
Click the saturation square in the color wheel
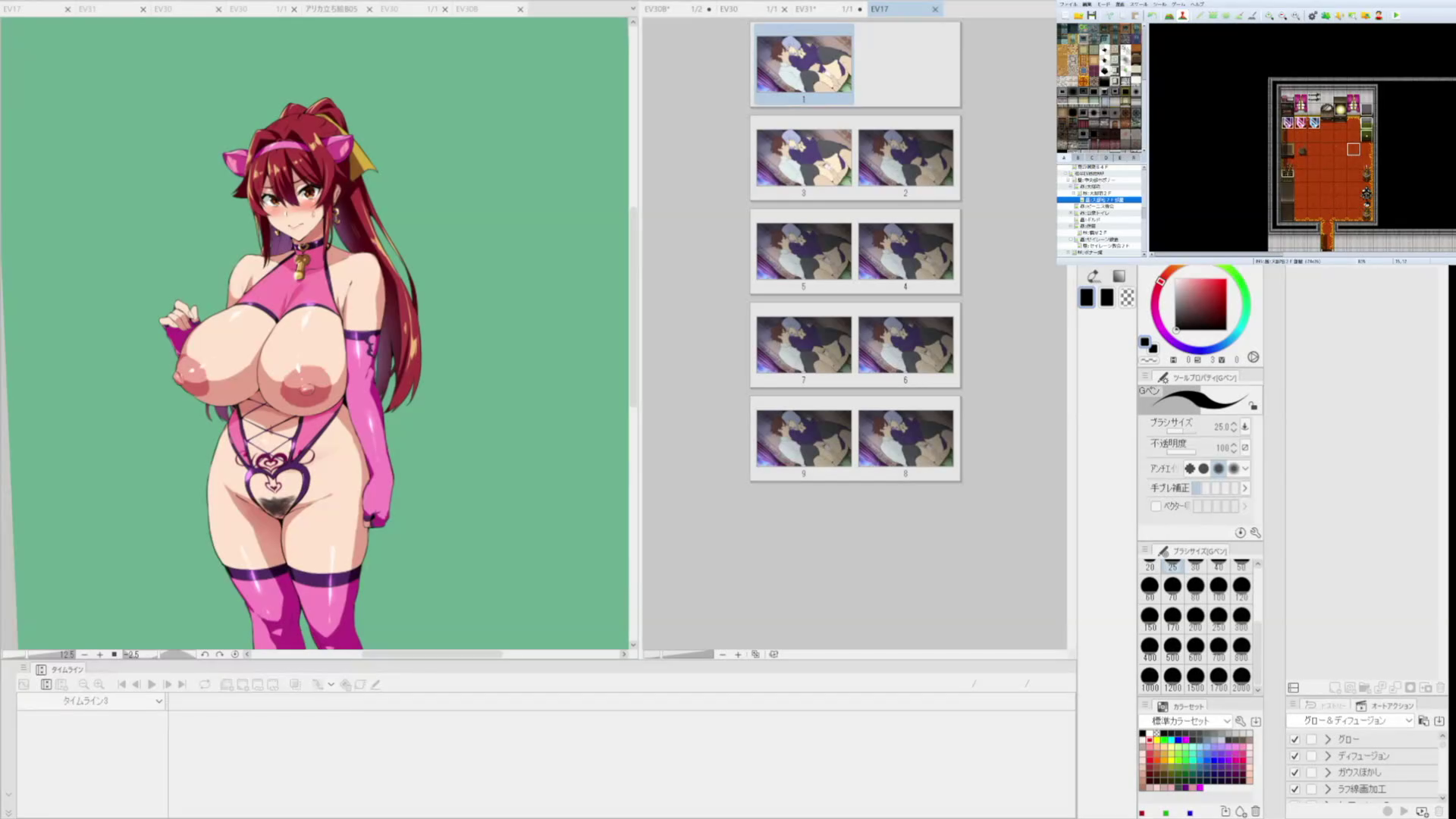(1200, 303)
